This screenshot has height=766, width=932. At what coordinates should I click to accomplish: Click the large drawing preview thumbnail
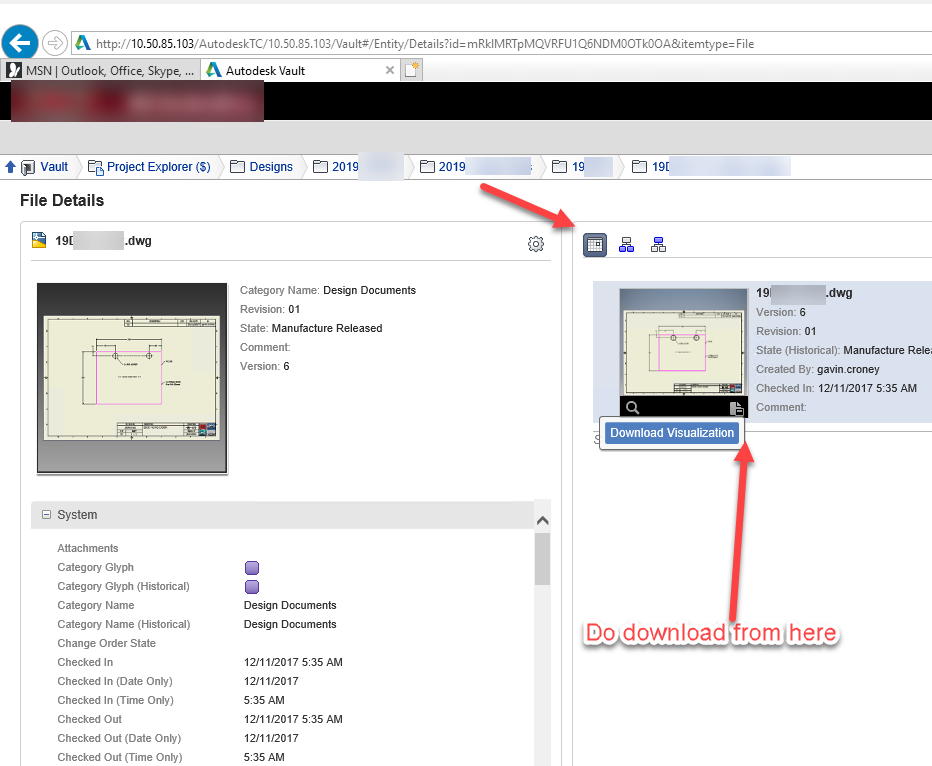coord(132,378)
